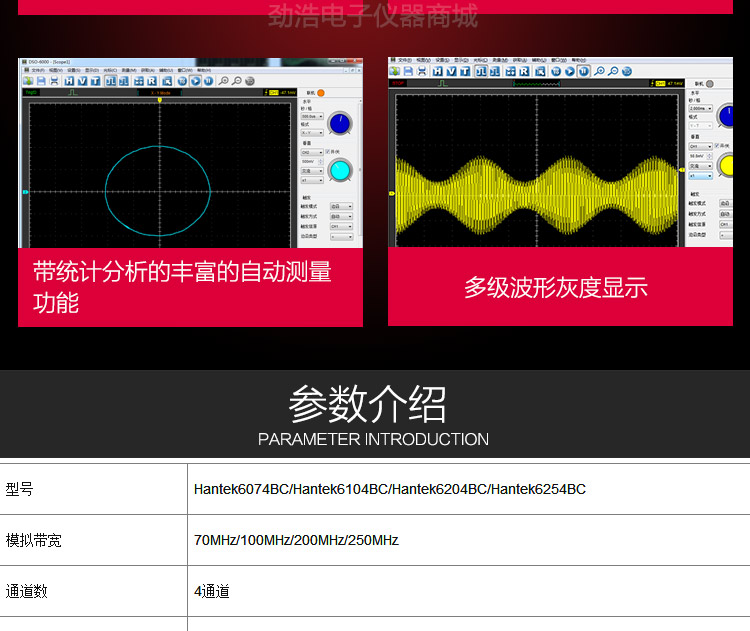The width and height of the screenshot is (750, 631).
Task: Click channel count value 4通道
Action: (x=211, y=591)
